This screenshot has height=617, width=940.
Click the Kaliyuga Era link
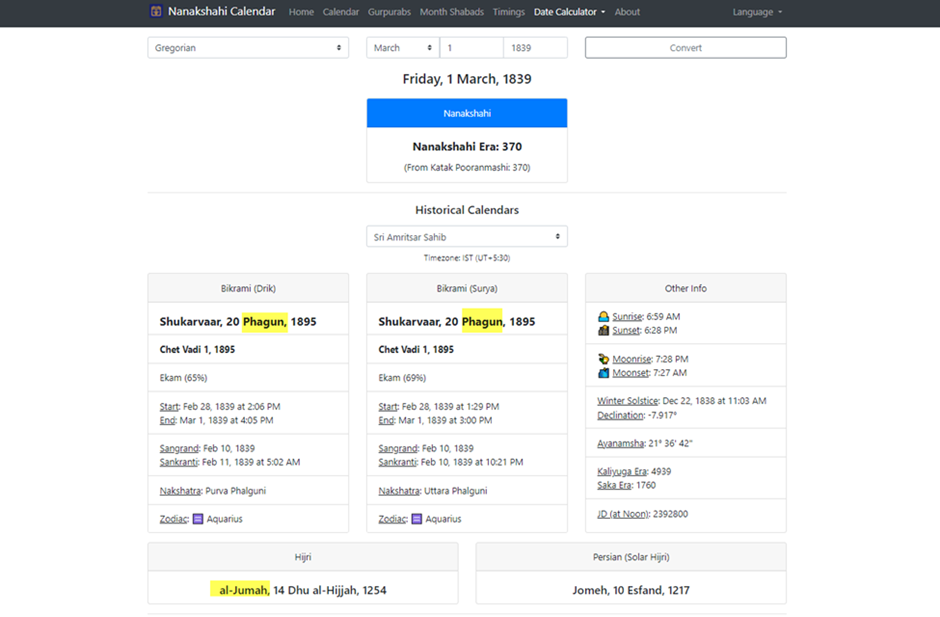pyautogui.click(x=622, y=472)
